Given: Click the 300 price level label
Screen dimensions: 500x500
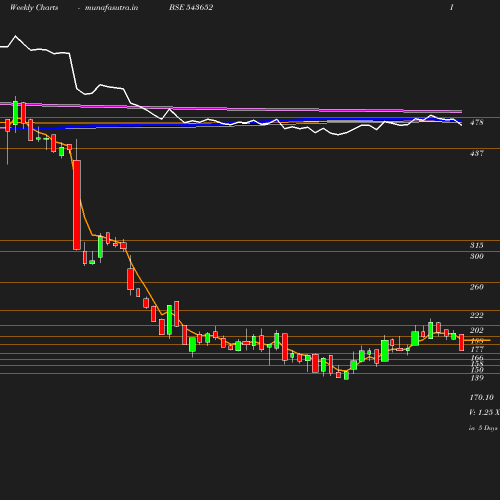Looking at the screenshot, I should click(x=476, y=256).
